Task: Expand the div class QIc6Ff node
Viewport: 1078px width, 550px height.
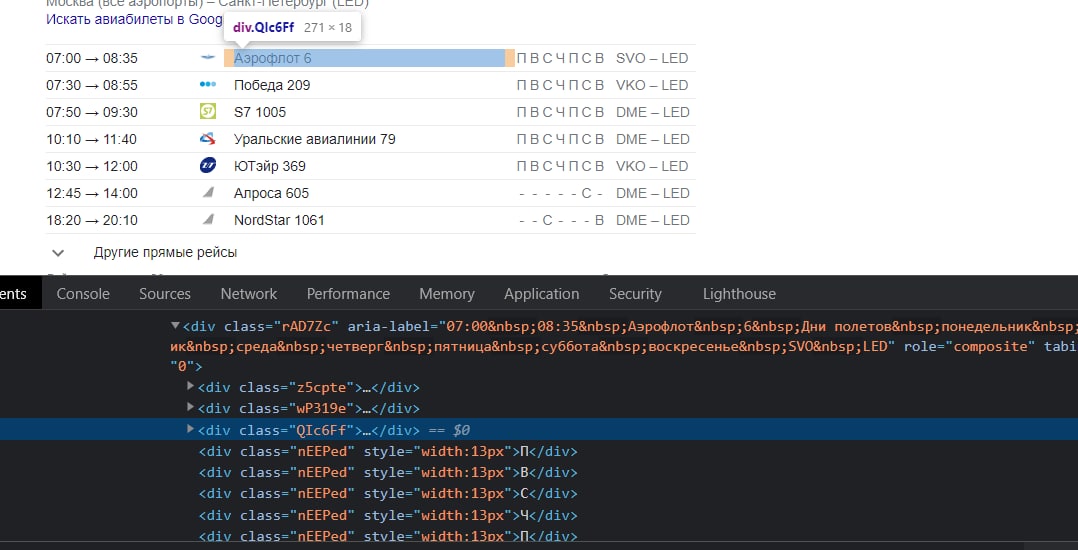Action: (x=190, y=429)
